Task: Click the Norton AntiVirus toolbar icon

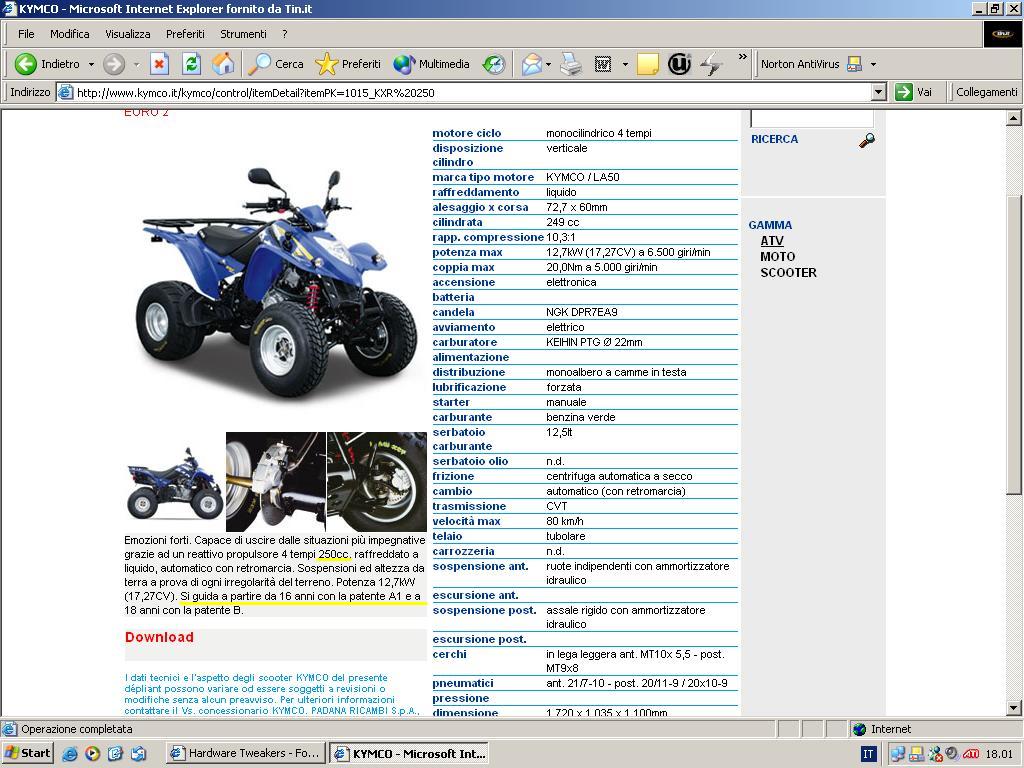Action: [x=854, y=64]
